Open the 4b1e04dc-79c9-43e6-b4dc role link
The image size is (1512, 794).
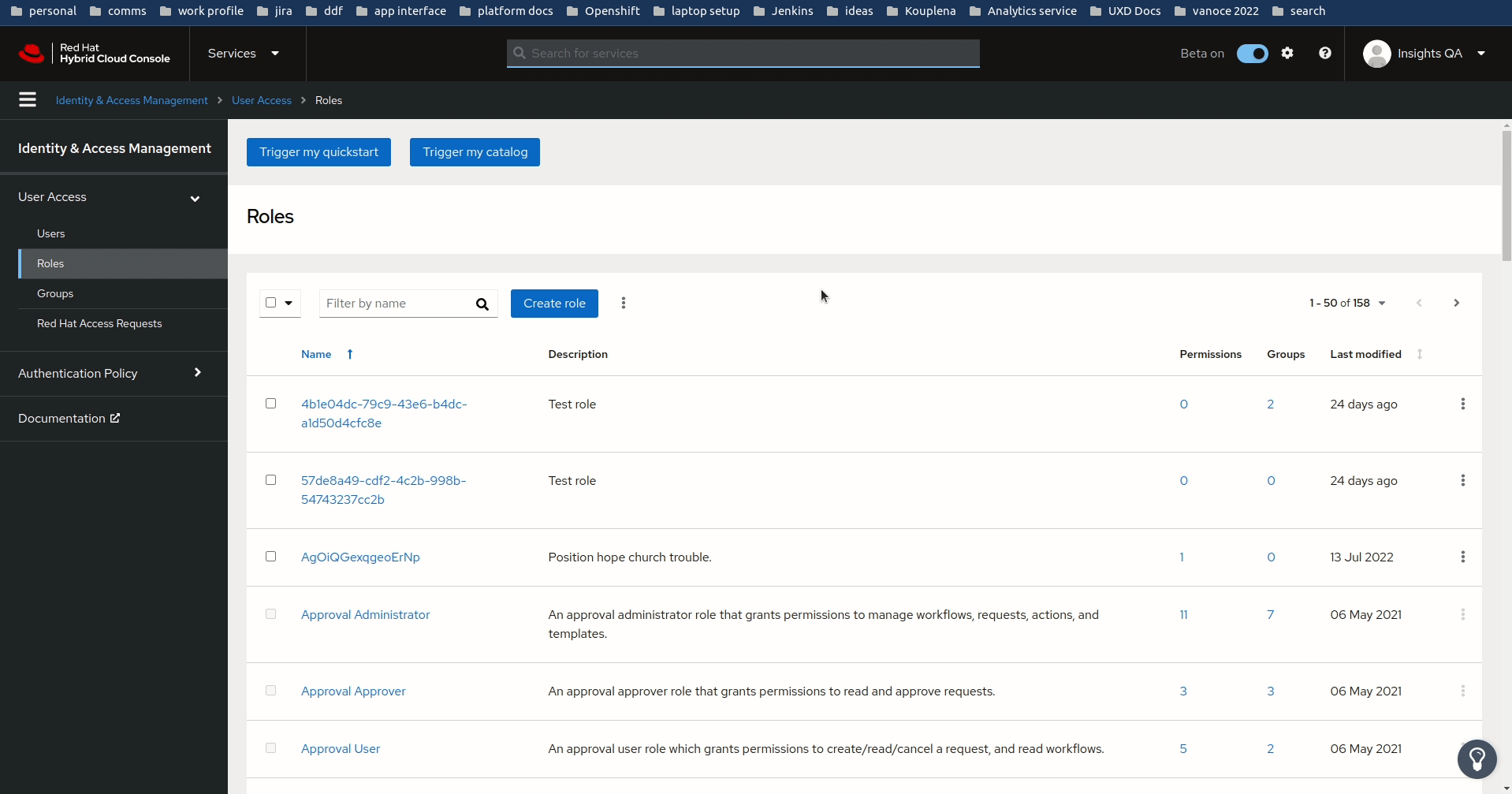pos(384,413)
